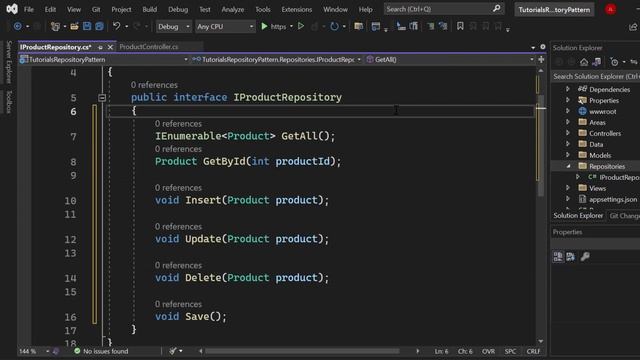The image size is (640, 360).
Task: Click the Categorized icon in the Properties panel
Action: click(x=558, y=256)
